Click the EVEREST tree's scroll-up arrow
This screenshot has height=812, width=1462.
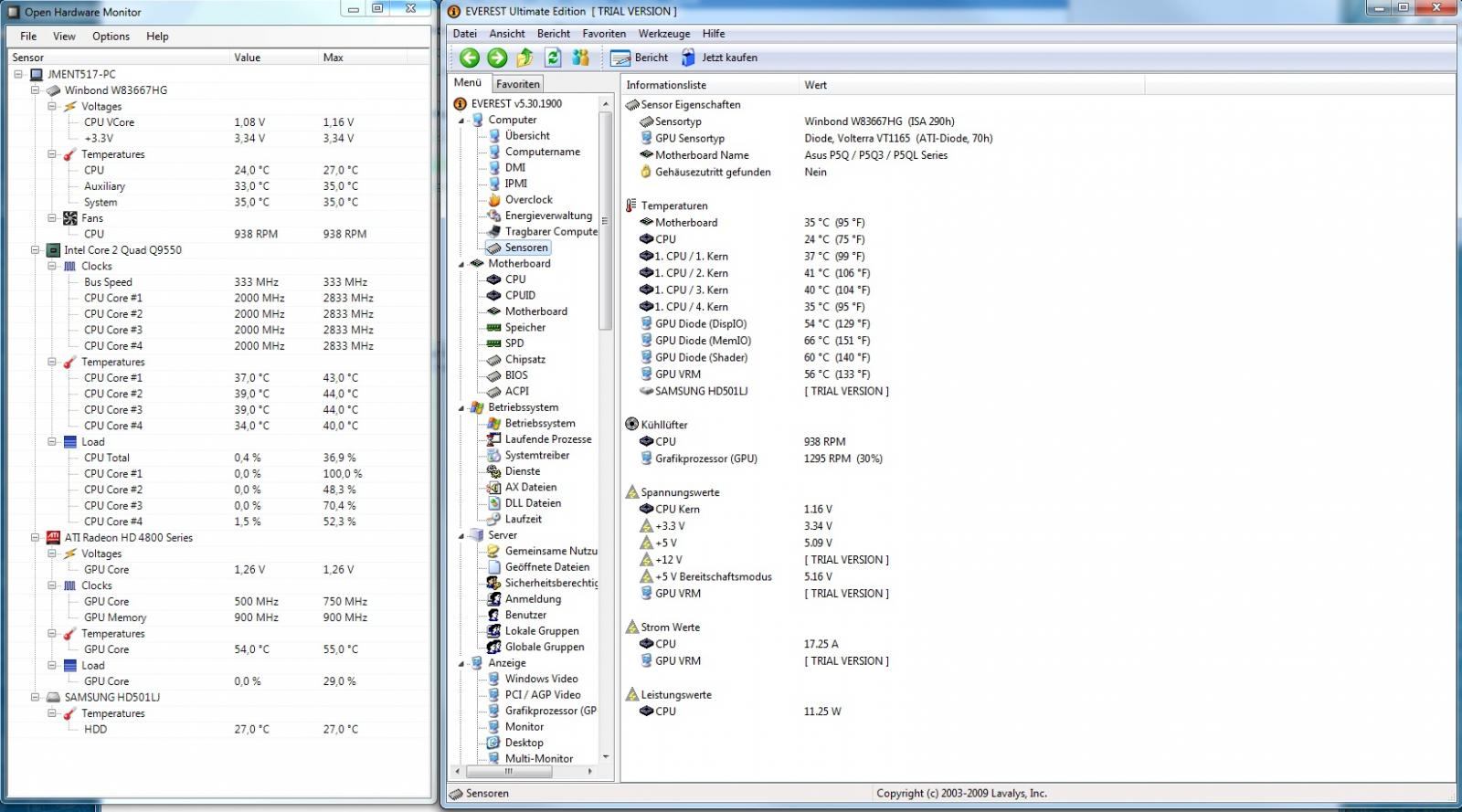[x=605, y=104]
